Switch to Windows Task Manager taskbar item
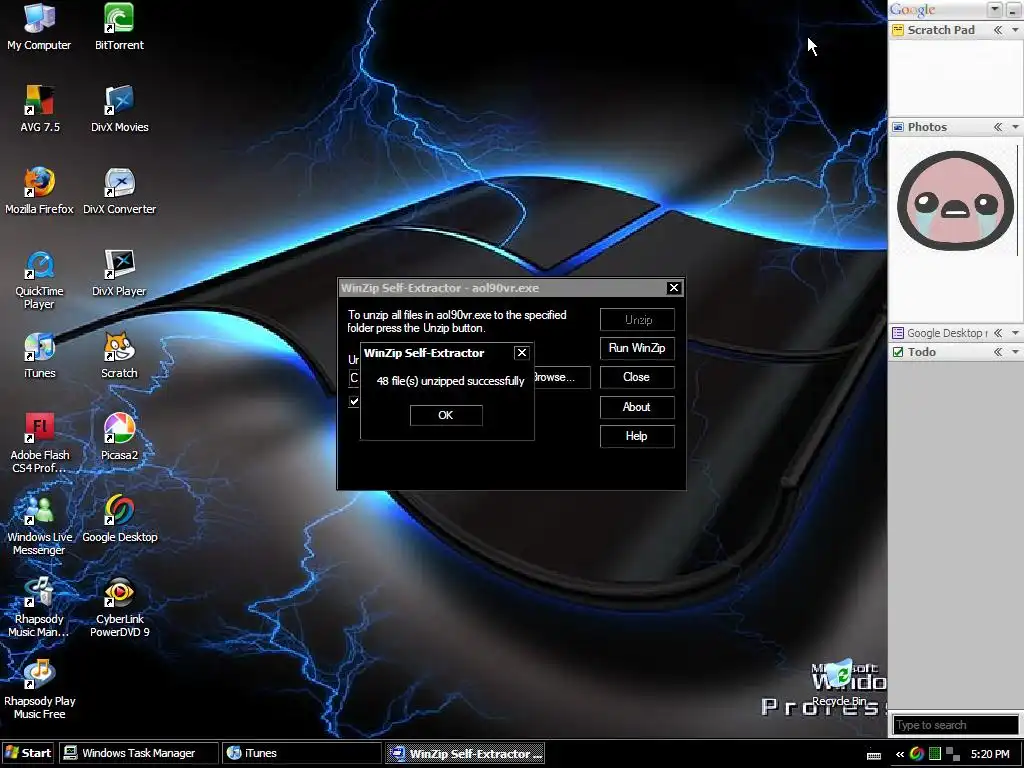The image size is (1024, 768). [138, 753]
